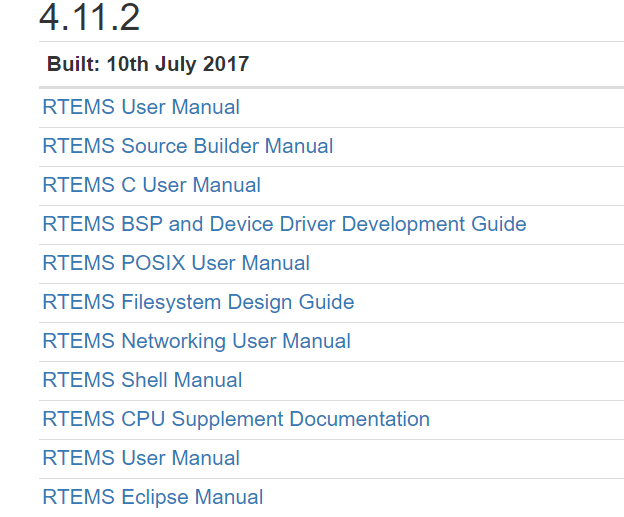Go to RTEMS POSIX User Manual
Image resolution: width=624 pixels, height=517 pixels.
click(x=176, y=263)
